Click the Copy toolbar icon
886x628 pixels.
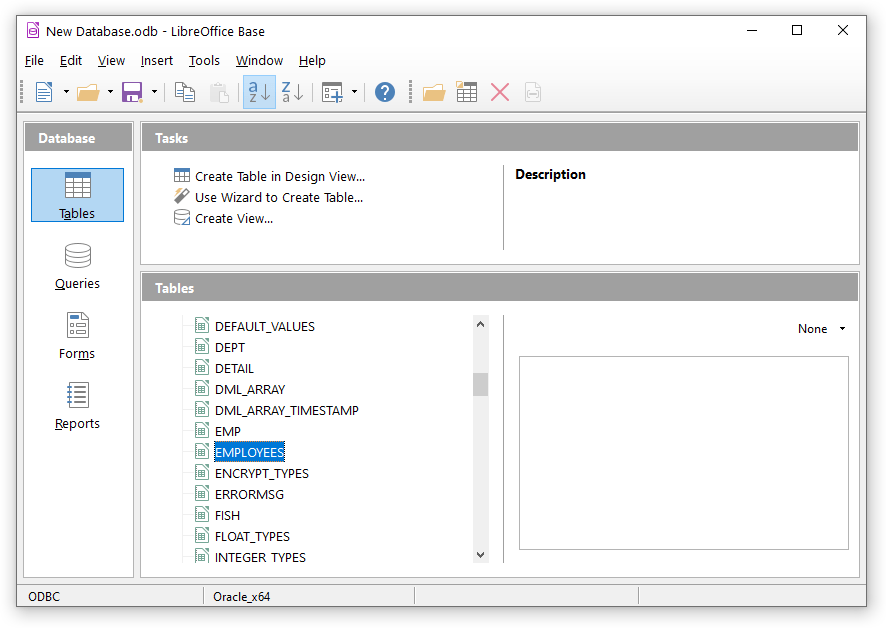point(184,91)
